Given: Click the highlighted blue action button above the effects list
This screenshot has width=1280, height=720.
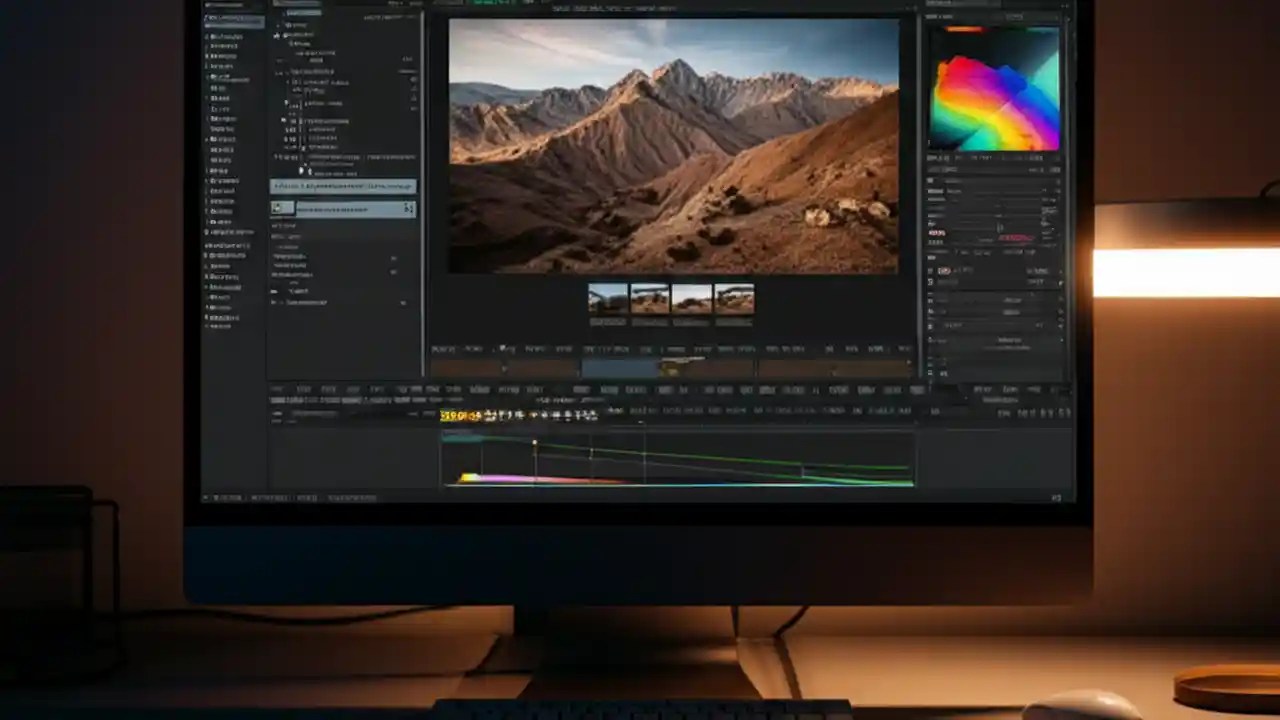Looking at the screenshot, I should [343, 186].
